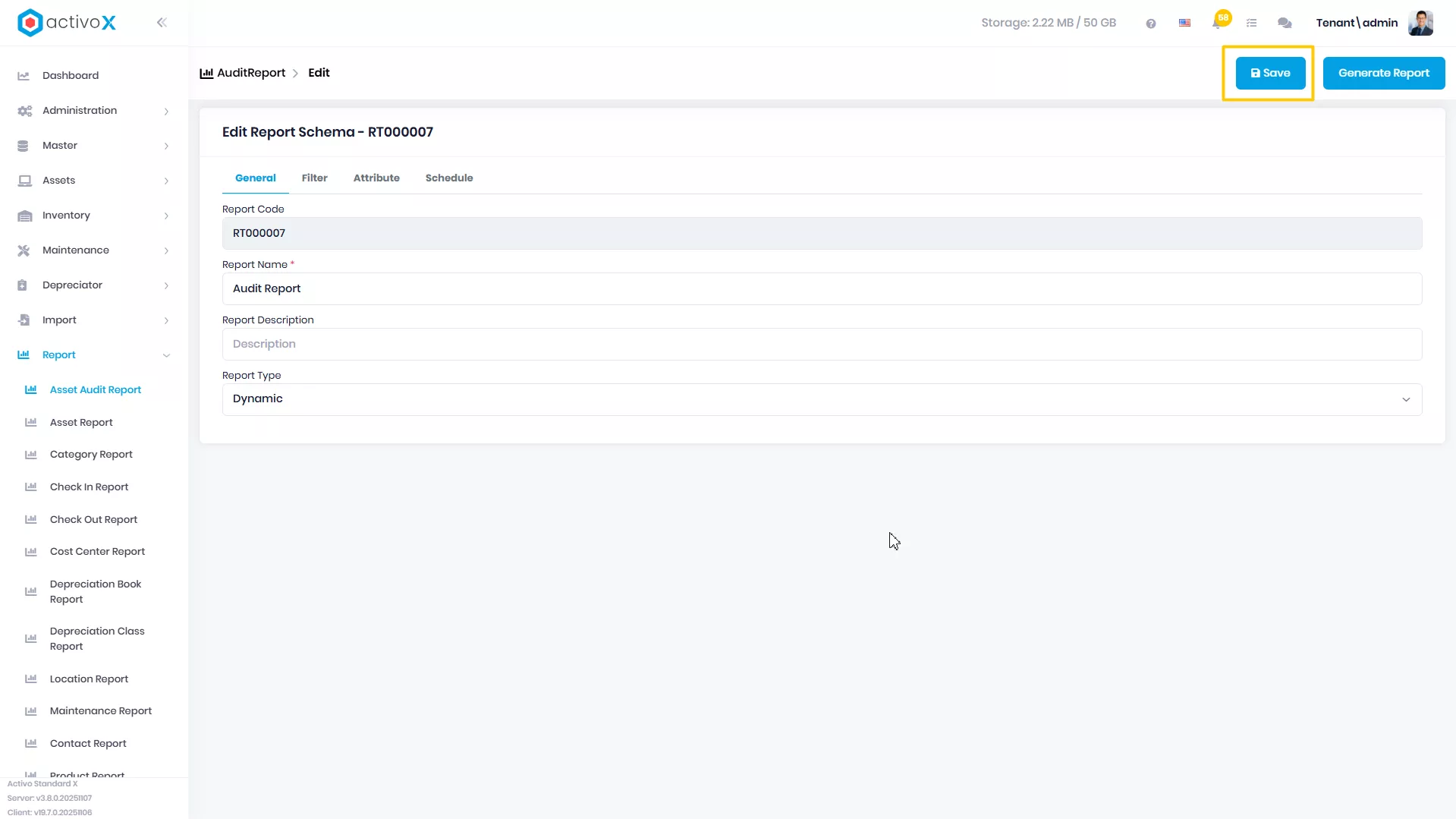
Task: Open the Attribute tab
Action: 376,178
